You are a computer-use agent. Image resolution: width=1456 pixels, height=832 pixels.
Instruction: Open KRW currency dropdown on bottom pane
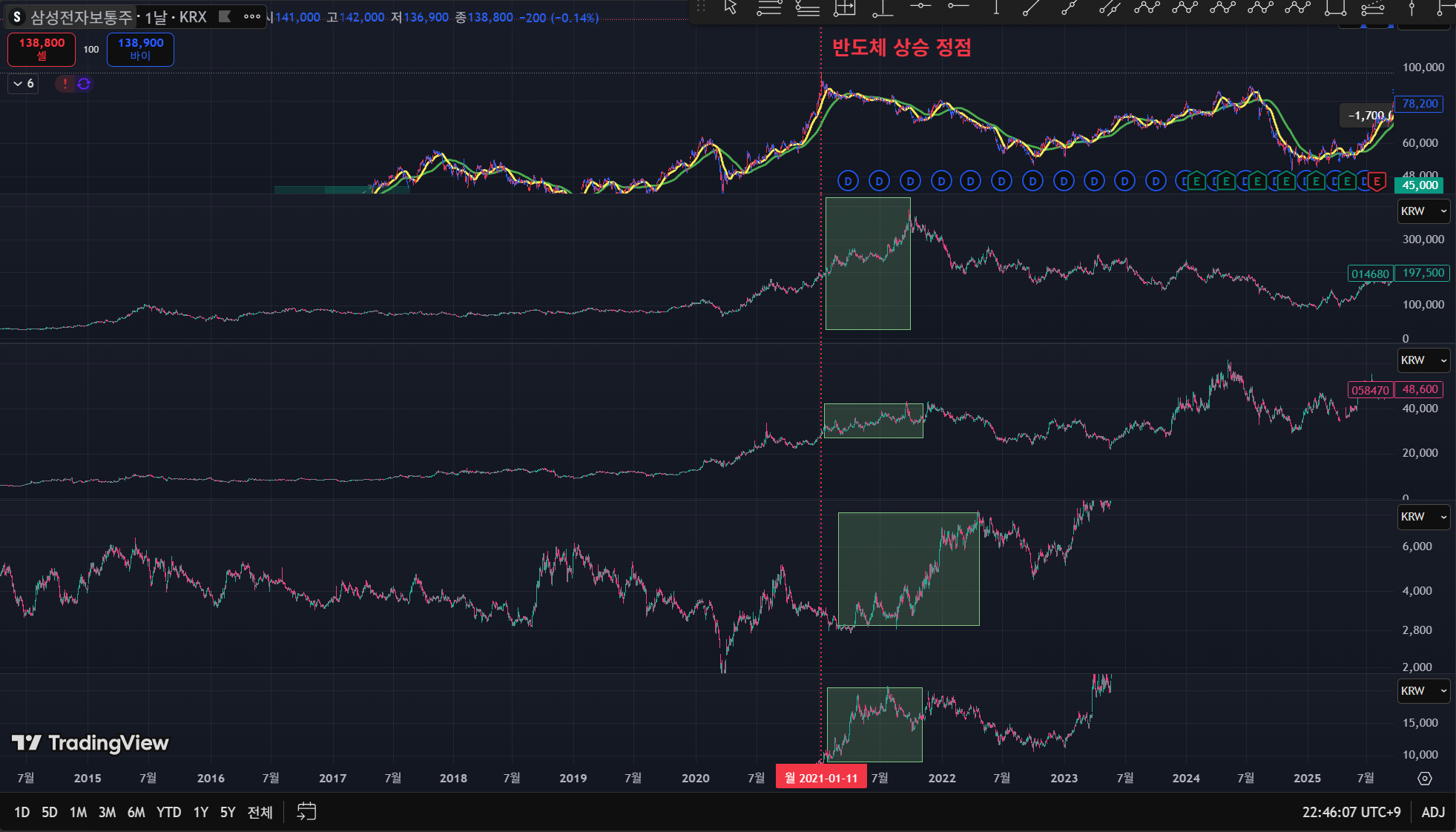coord(1423,691)
